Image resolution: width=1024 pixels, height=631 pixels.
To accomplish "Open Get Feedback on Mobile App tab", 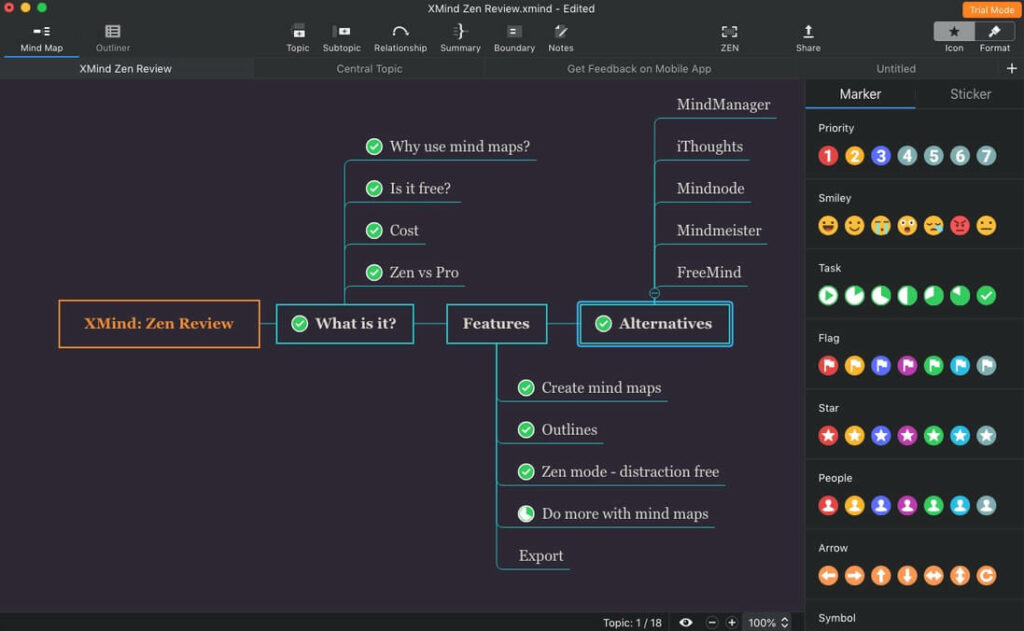I will (639, 69).
